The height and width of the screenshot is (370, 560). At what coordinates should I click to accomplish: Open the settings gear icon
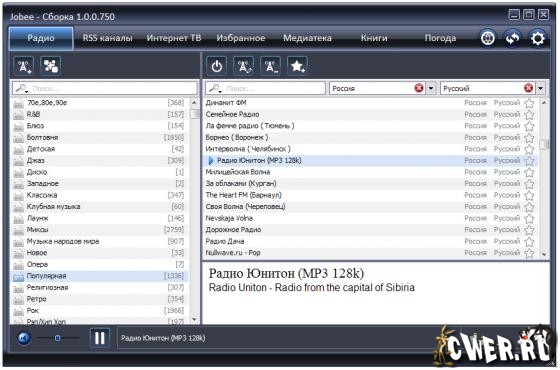click(x=538, y=38)
